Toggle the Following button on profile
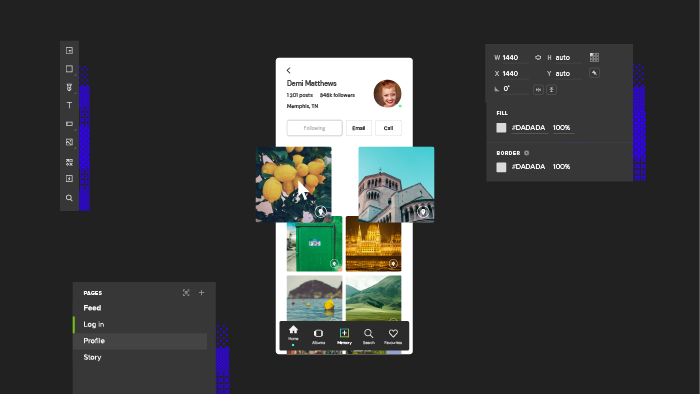The width and height of the screenshot is (700, 394). (x=314, y=128)
